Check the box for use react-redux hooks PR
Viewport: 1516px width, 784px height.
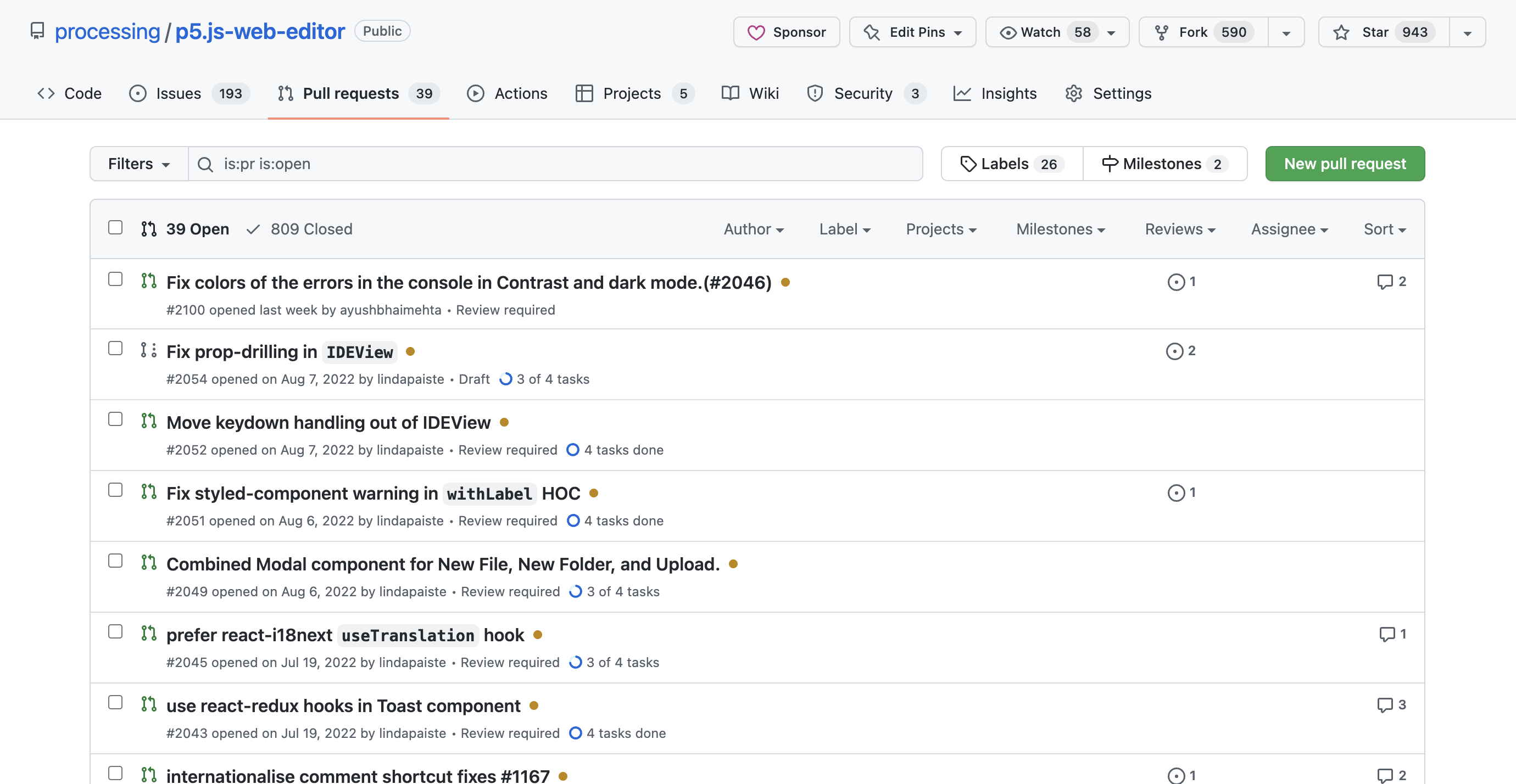(115, 703)
